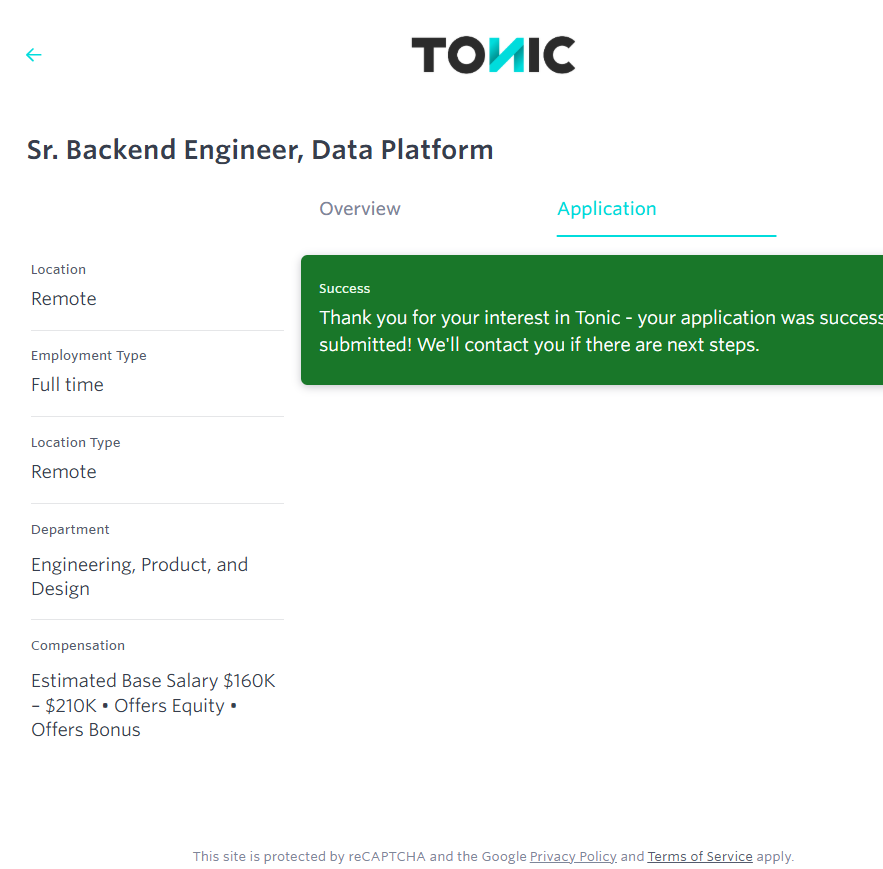Click the Tonic logo
Image resolution: width=883 pixels, height=869 pixels.
493,55
